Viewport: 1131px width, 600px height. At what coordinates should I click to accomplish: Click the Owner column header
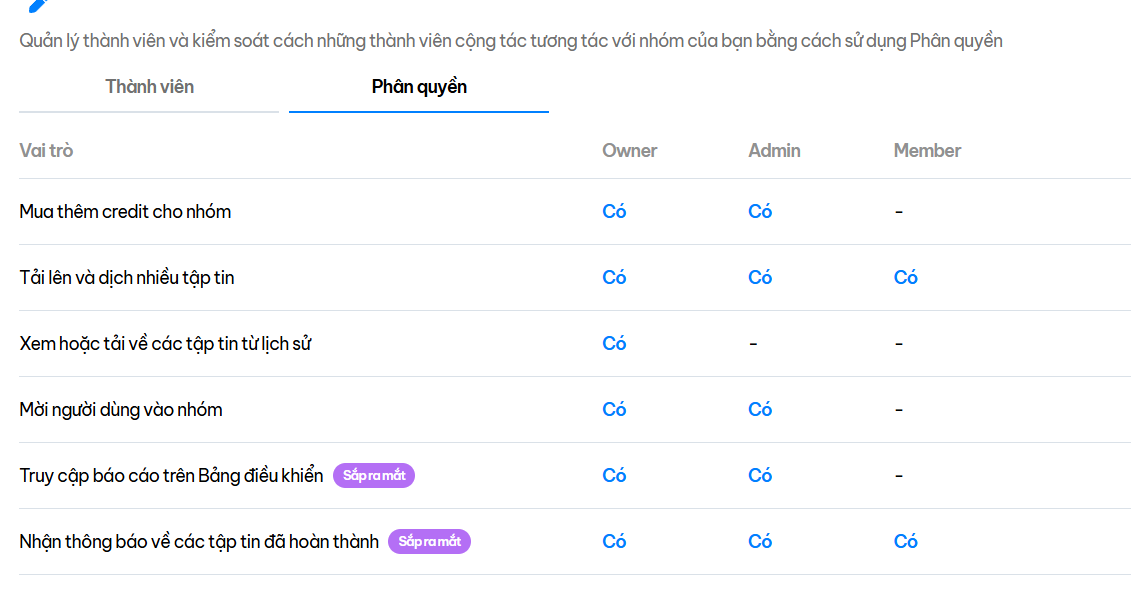point(630,151)
